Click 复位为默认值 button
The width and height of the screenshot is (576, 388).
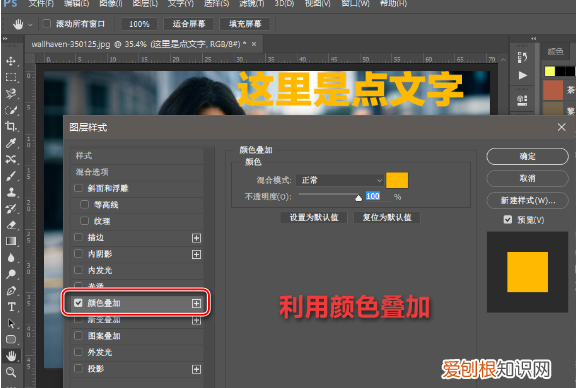(x=387, y=218)
